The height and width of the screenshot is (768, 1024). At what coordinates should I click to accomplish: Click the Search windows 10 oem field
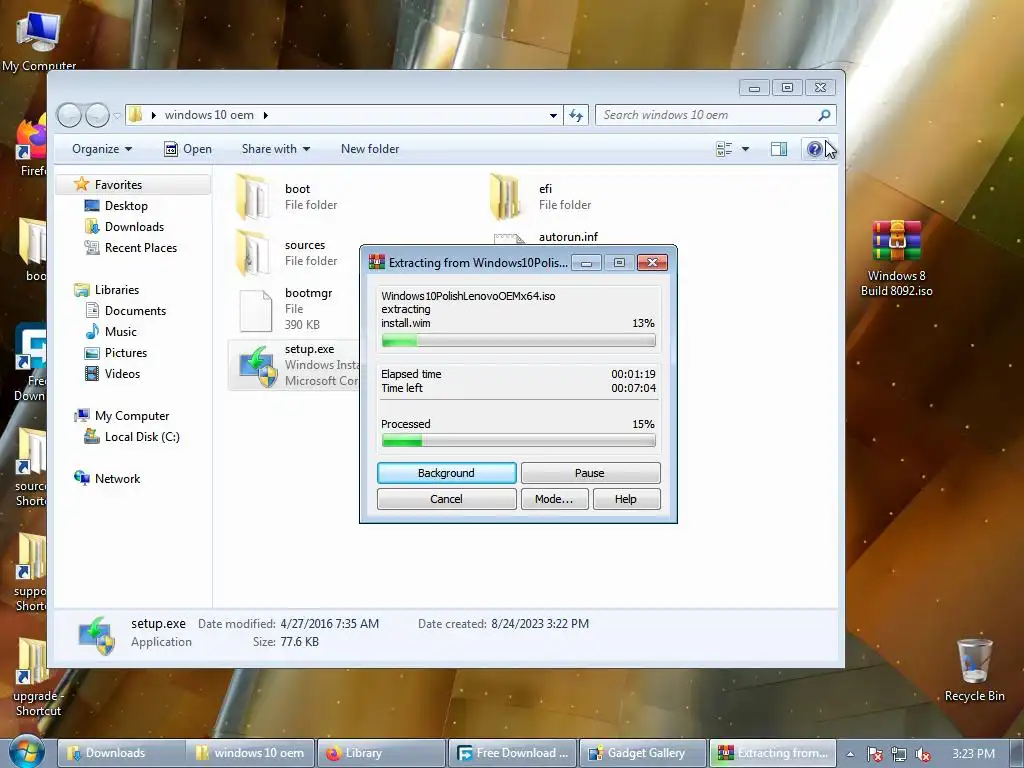pyautogui.click(x=705, y=115)
